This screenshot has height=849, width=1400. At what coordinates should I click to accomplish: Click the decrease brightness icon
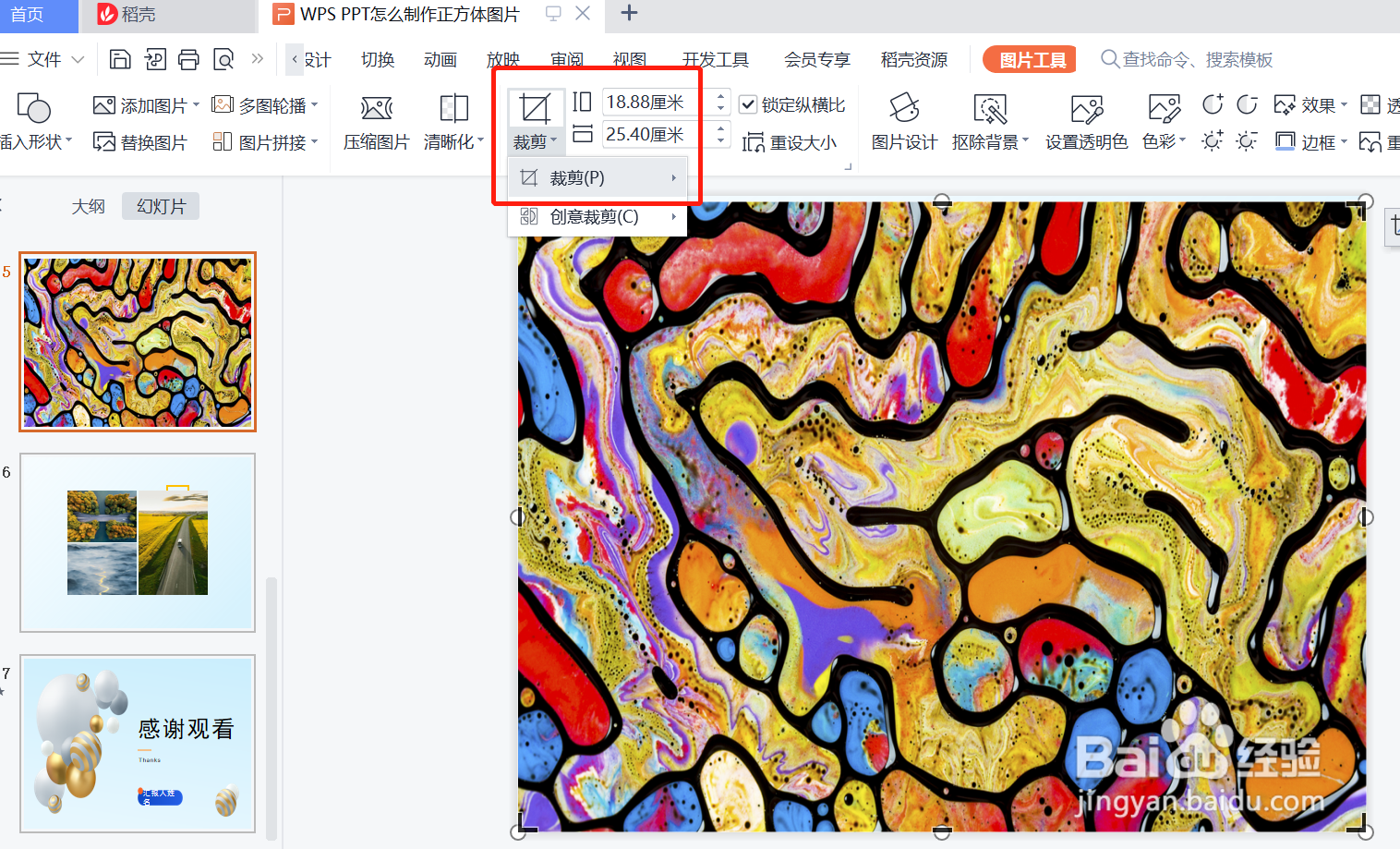coord(1247,141)
